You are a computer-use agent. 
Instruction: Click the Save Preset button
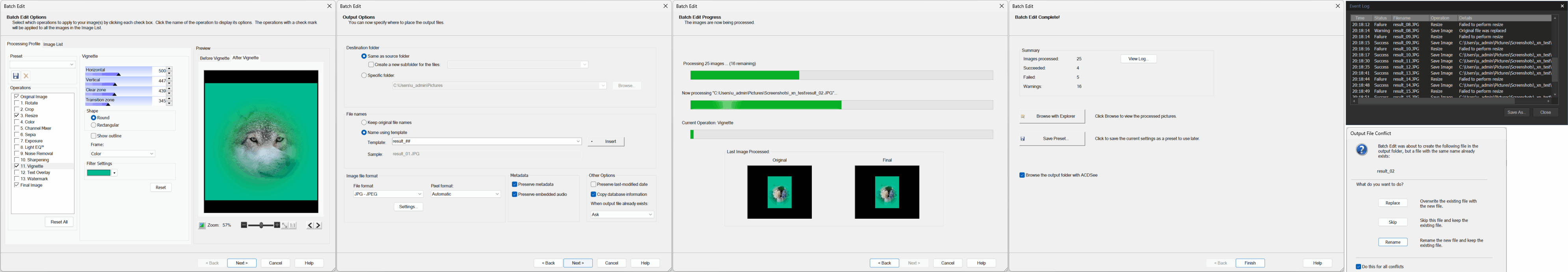coord(1052,139)
